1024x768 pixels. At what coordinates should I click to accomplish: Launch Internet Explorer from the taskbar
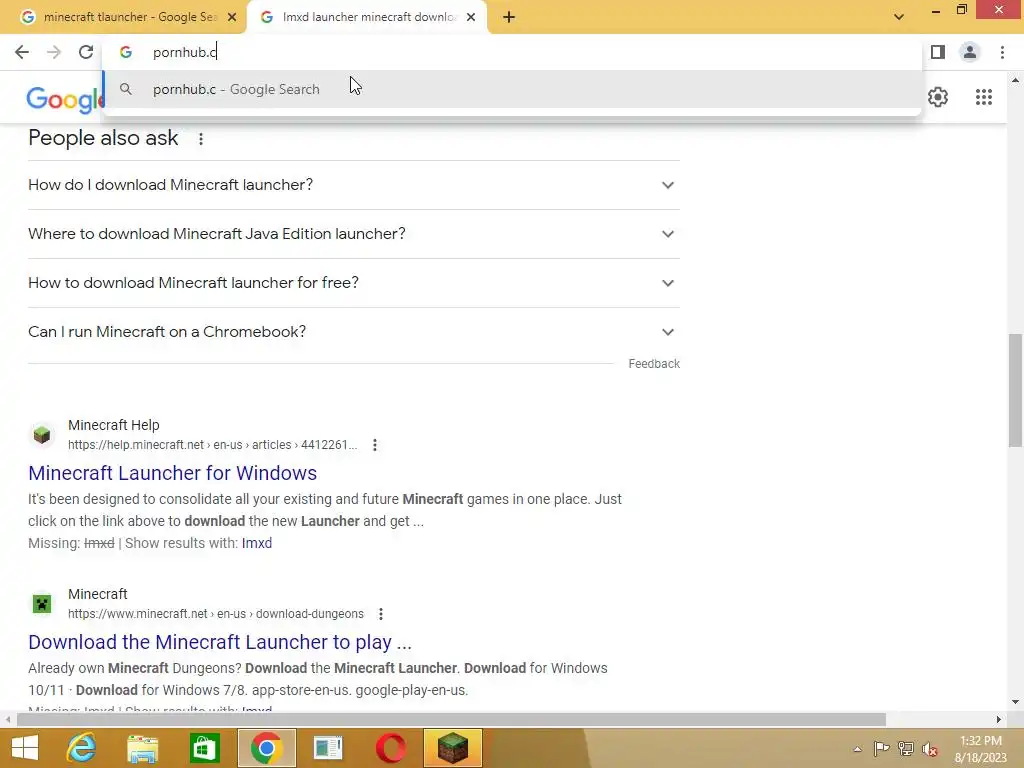click(x=81, y=748)
